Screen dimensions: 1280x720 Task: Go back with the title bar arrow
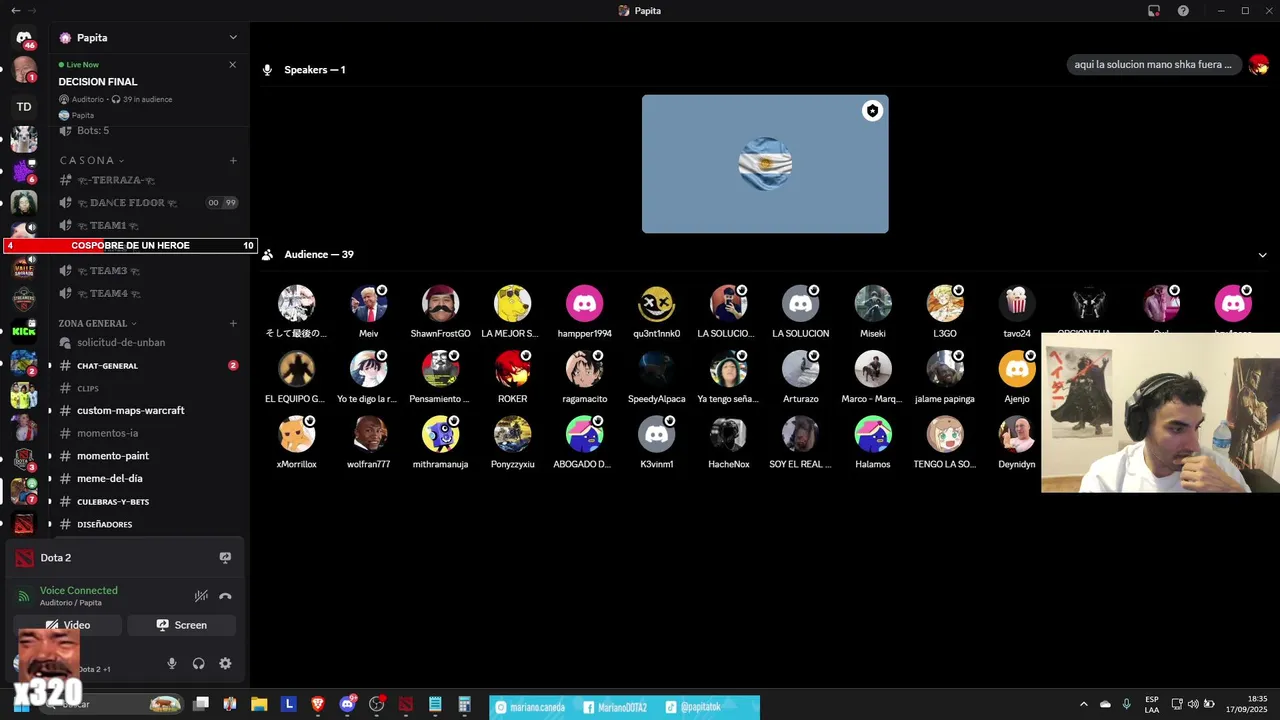pos(15,10)
